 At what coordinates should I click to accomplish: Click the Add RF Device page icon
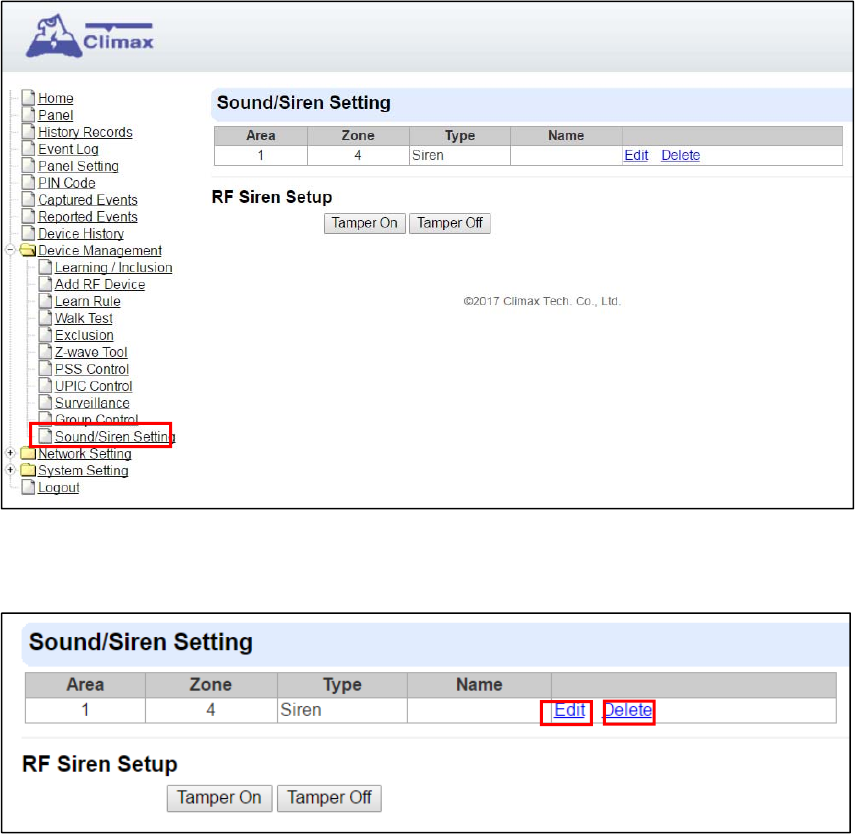[46, 284]
